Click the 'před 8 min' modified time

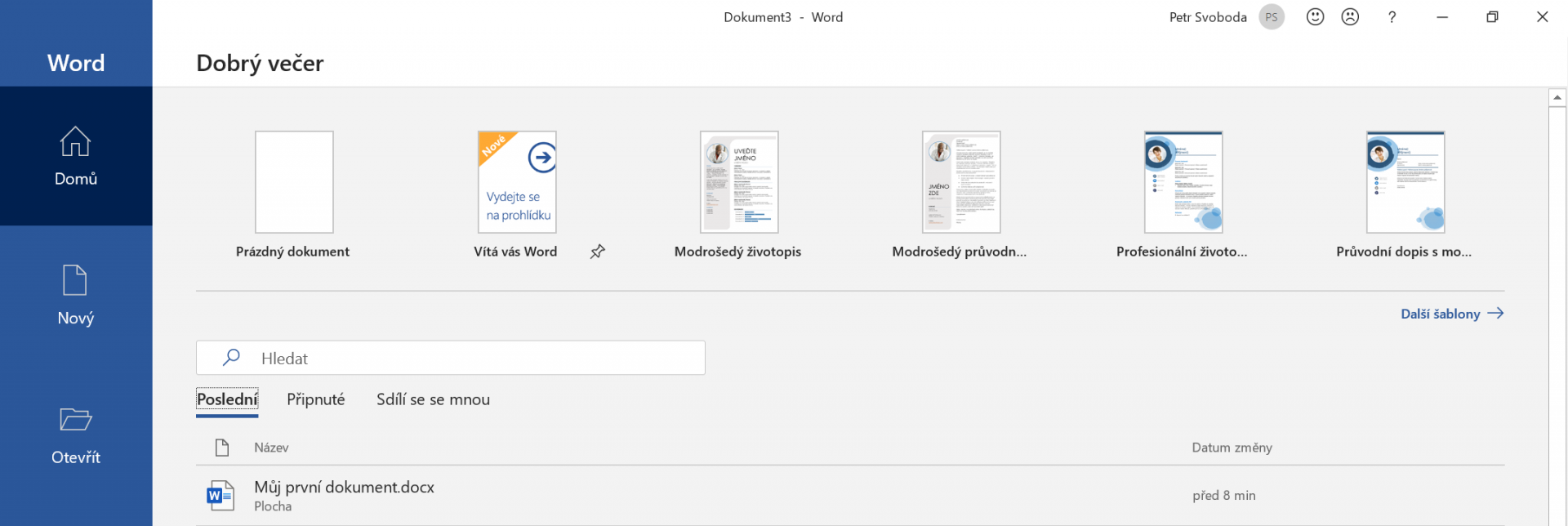tap(1223, 495)
